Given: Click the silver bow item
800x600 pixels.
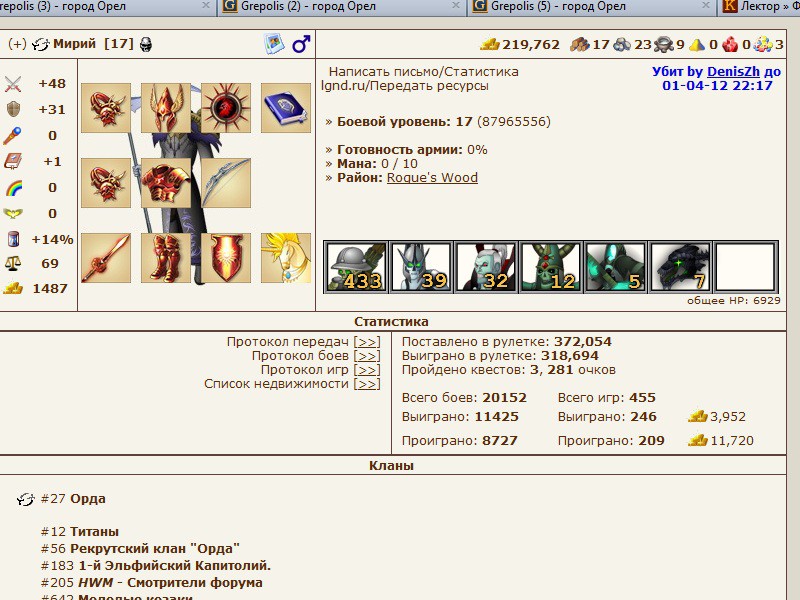Looking at the screenshot, I should pos(226,183).
